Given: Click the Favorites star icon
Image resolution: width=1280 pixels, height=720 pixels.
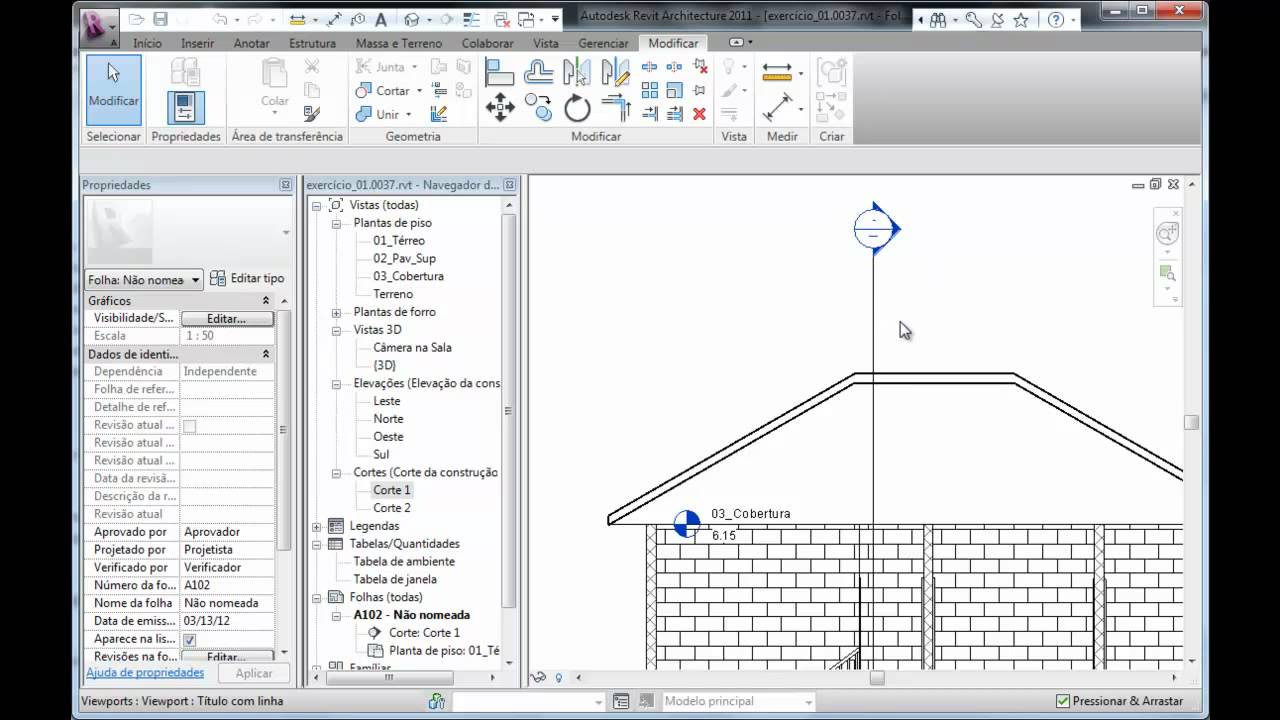Looking at the screenshot, I should (x=1020, y=20).
